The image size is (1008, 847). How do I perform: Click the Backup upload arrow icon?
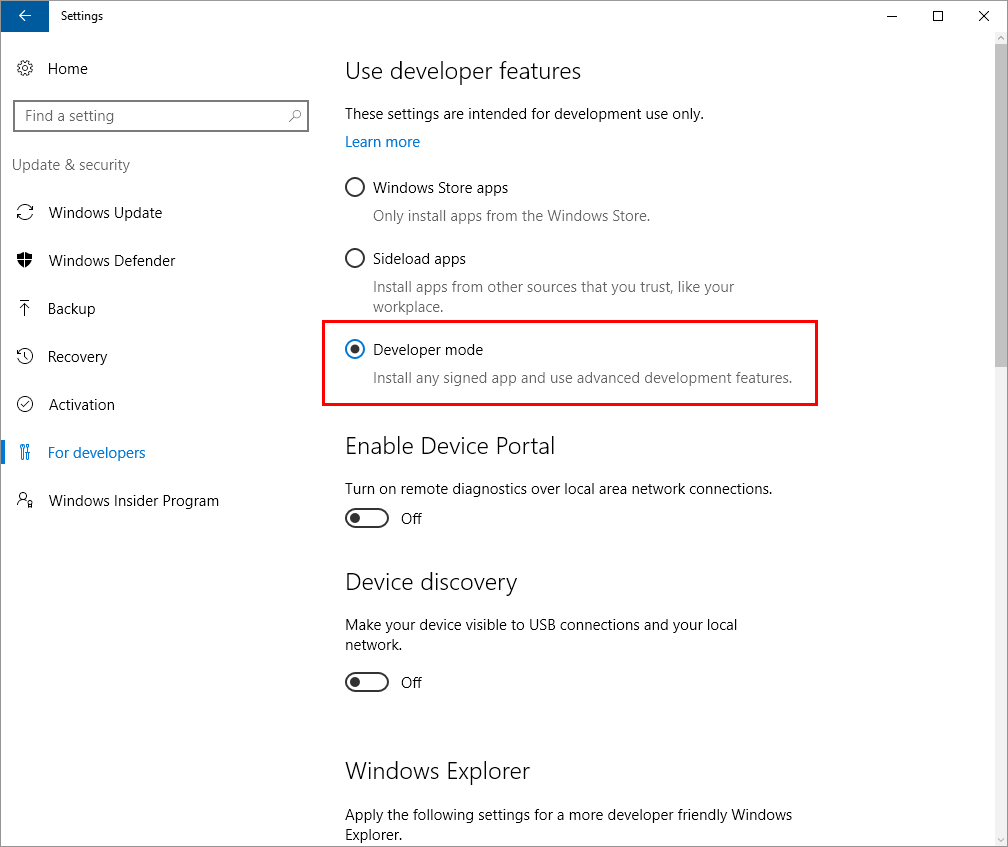[x=26, y=309]
